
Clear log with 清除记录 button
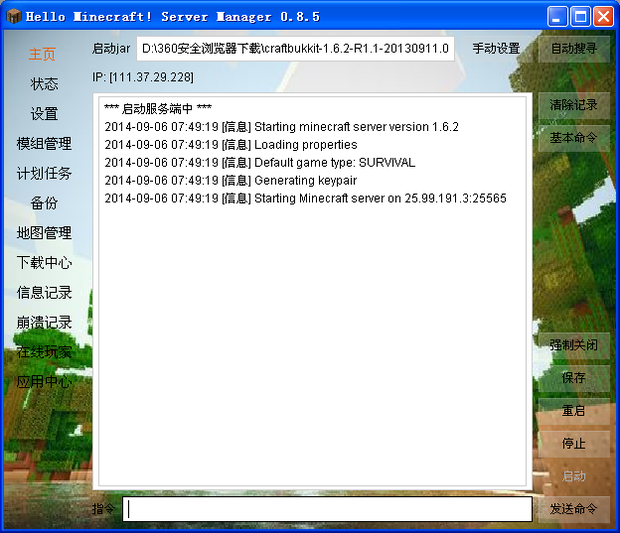pyautogui.click(x=574, y=105)
